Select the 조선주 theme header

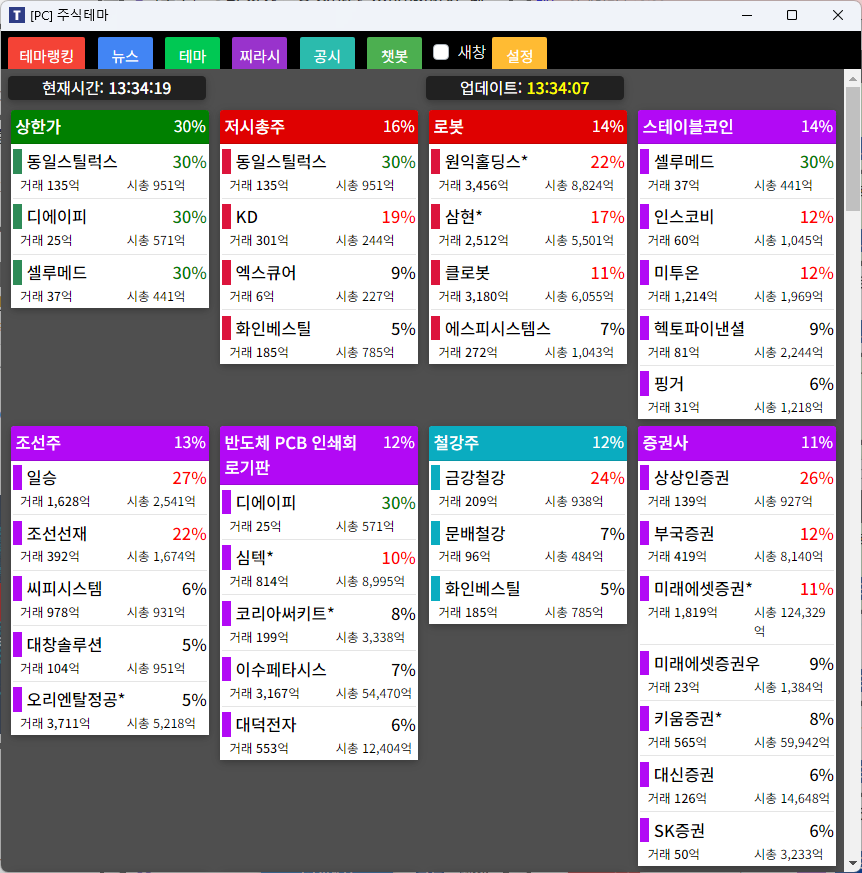point(110,443)
